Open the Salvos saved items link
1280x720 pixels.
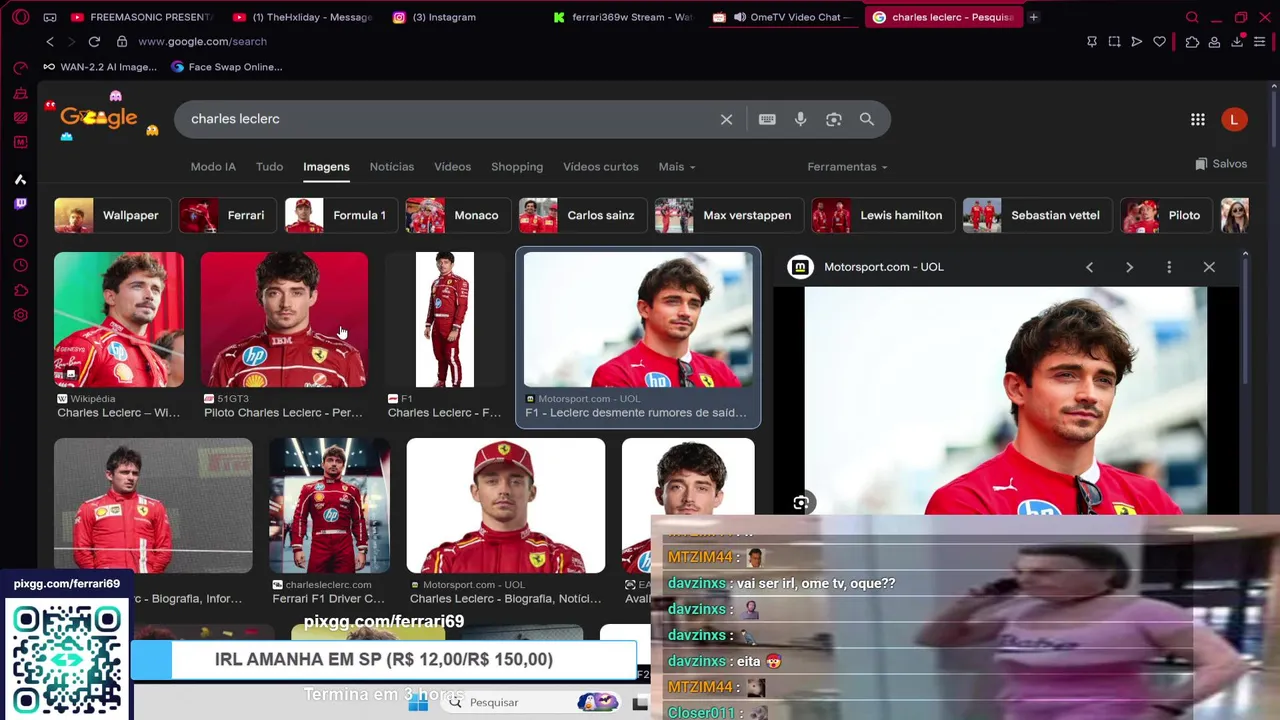(1221, 164)
